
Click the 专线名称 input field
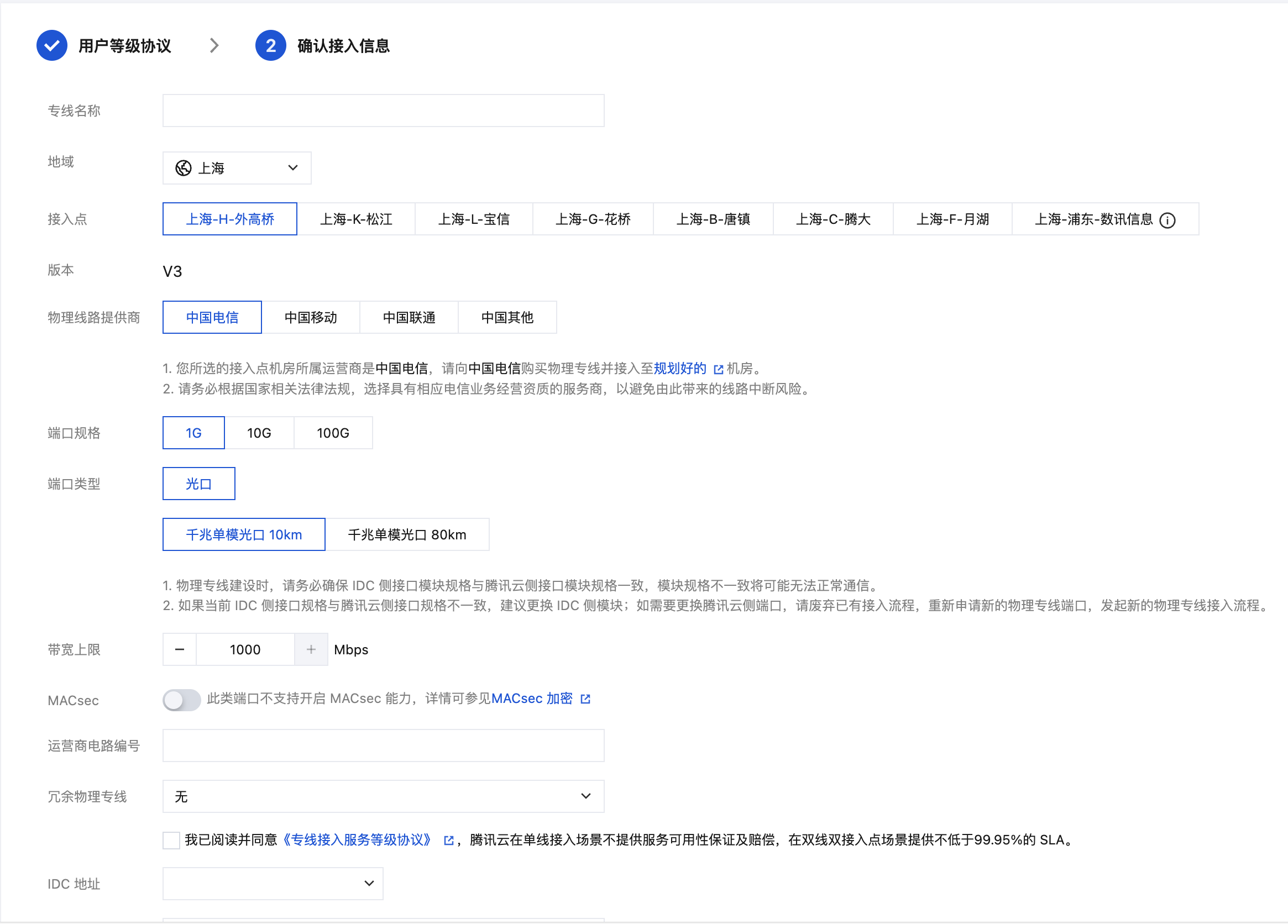pos(383,111)
